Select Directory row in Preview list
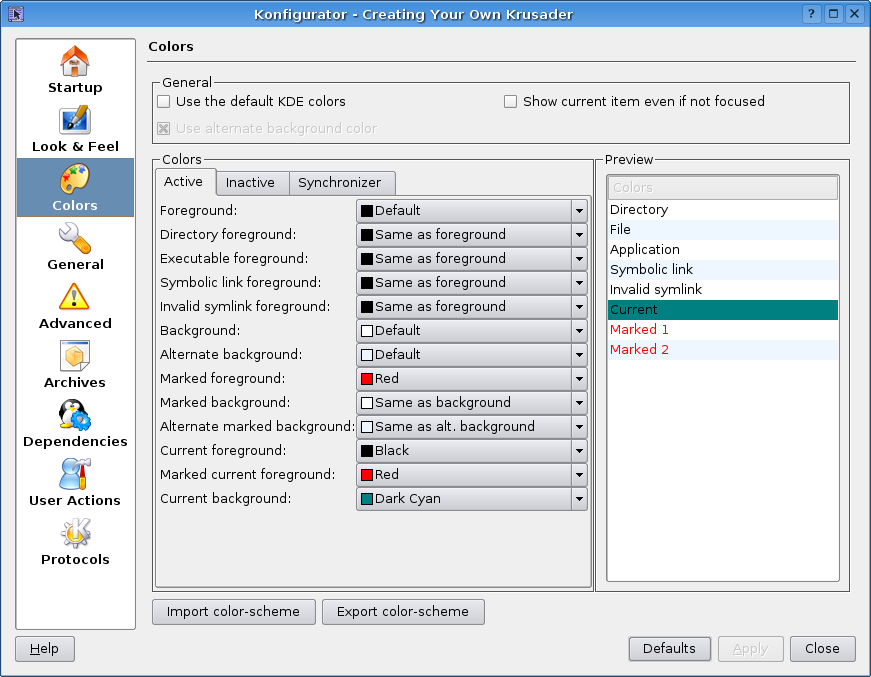The height and width of the screenshot is (677, 871). 723,210
